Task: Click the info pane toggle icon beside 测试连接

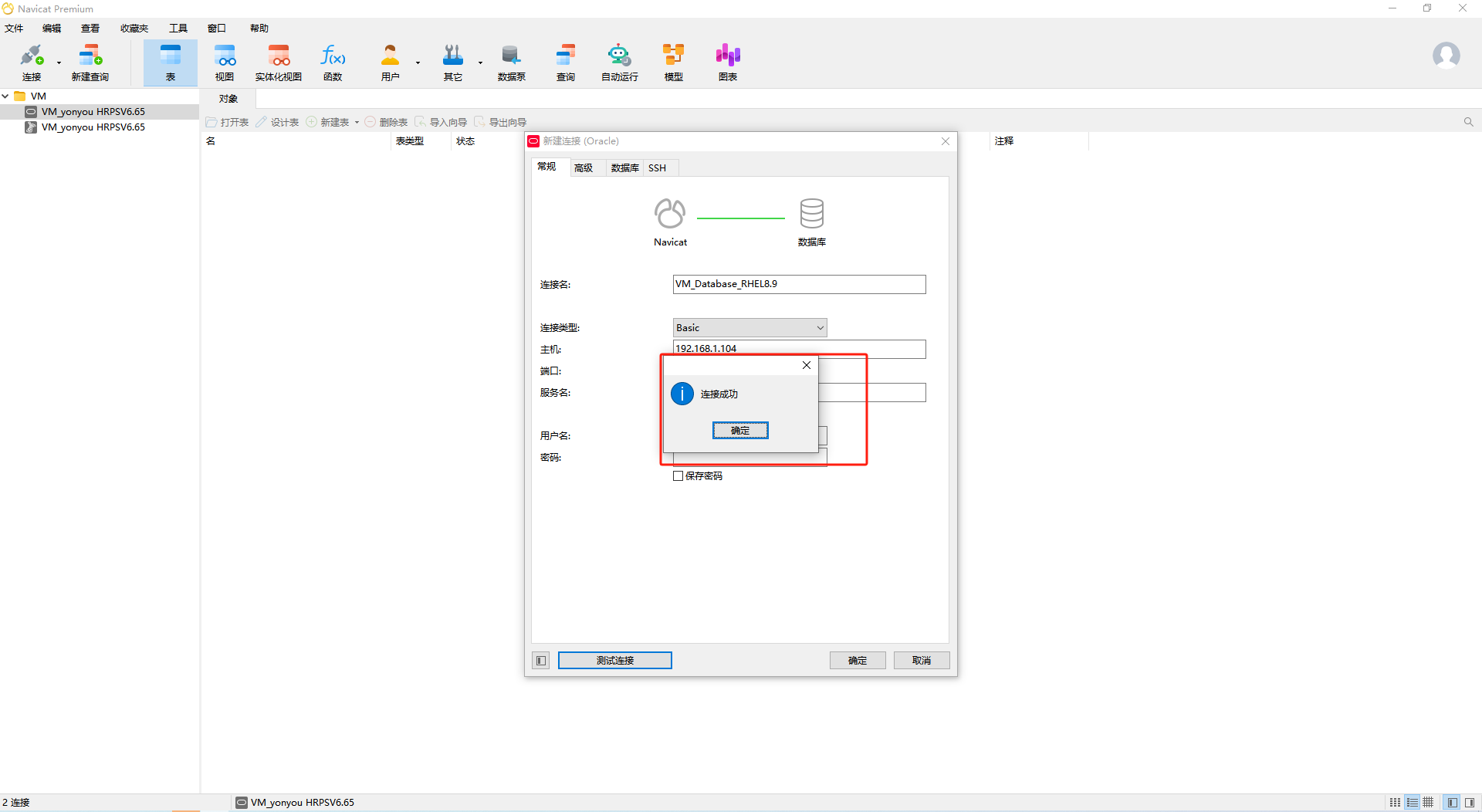Action: [x=541, y=661]
